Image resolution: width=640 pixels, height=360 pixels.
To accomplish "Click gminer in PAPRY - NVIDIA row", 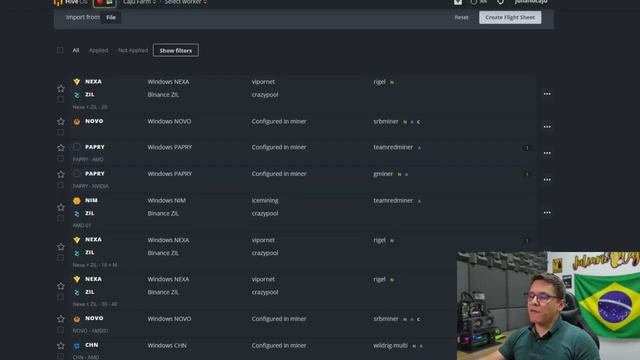I will pos(383,174).
